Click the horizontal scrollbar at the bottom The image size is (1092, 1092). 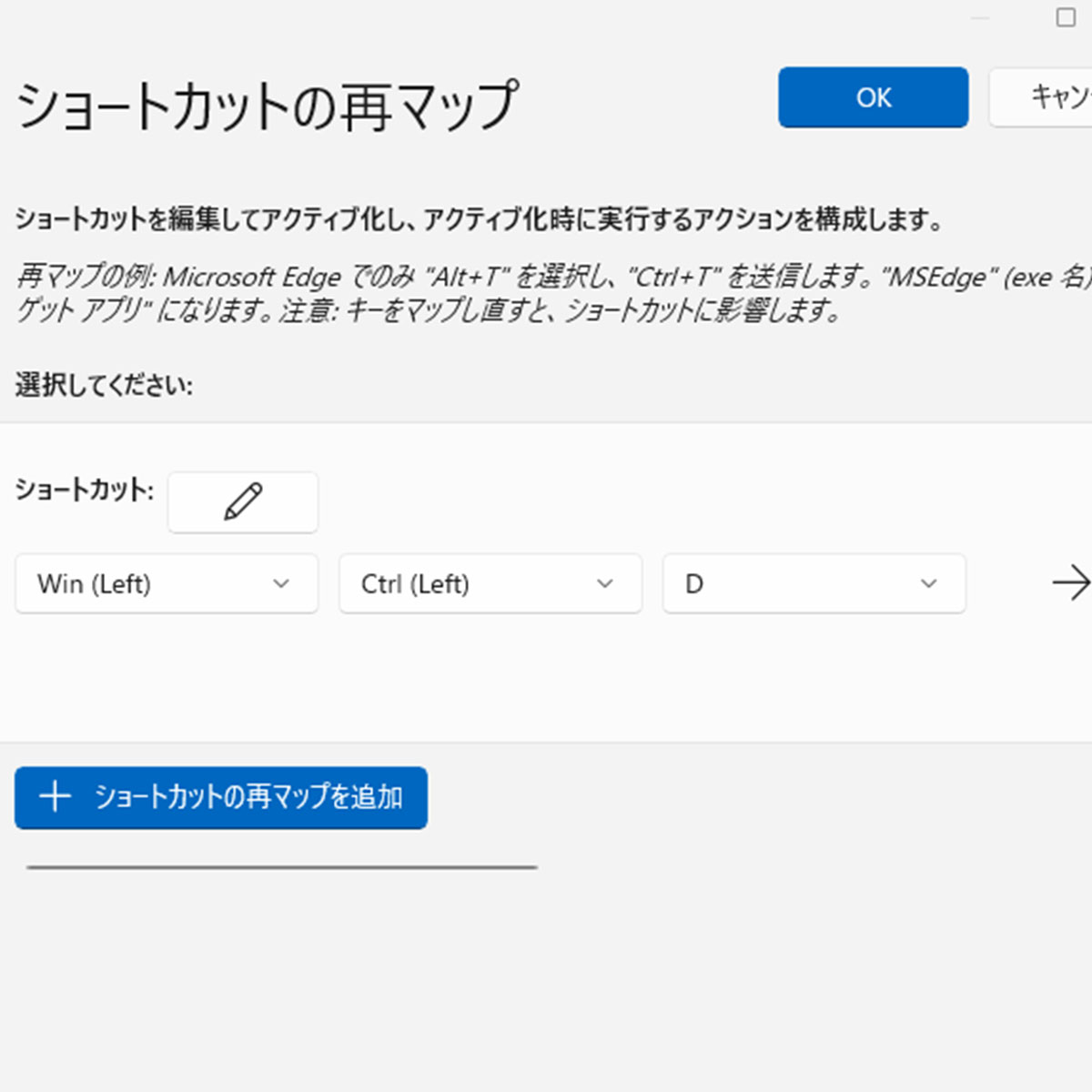click(x=282, y=867)
